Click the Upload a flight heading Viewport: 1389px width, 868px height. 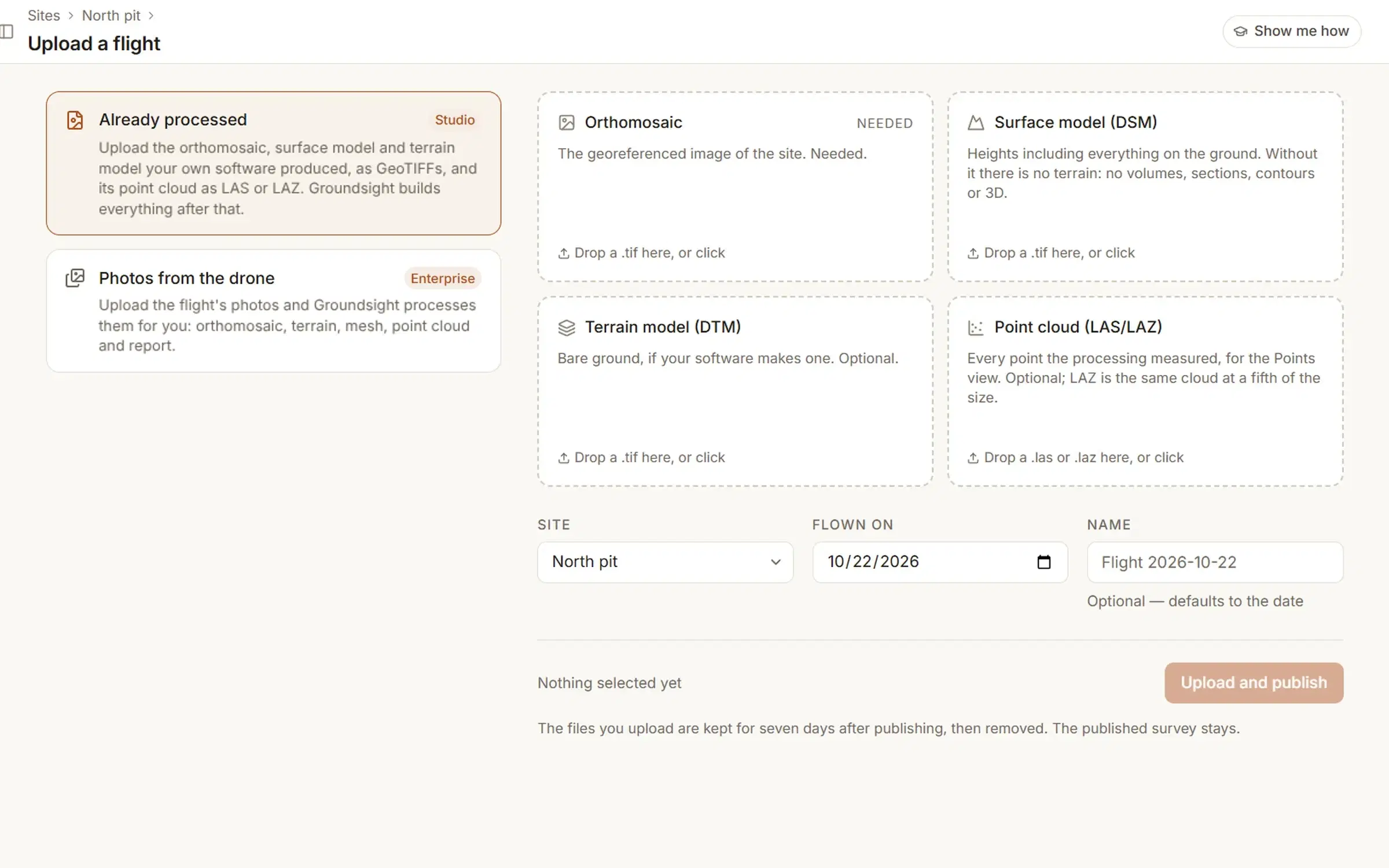click(x=94, y=43)
